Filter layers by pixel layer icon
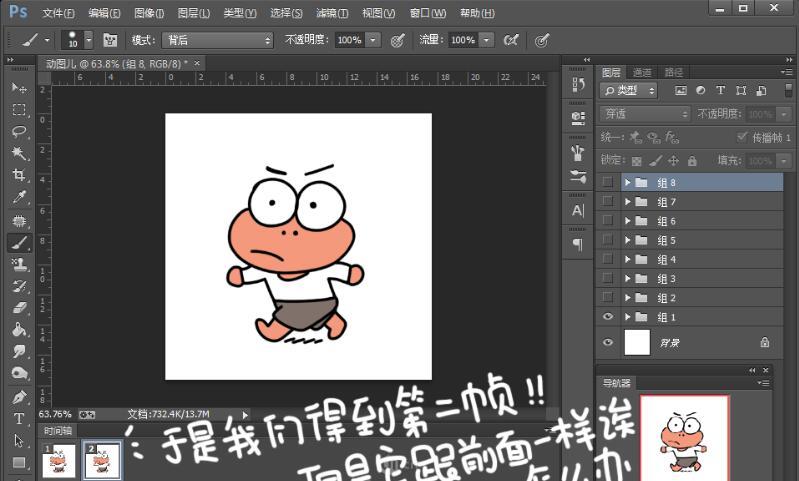 (681, 90)
